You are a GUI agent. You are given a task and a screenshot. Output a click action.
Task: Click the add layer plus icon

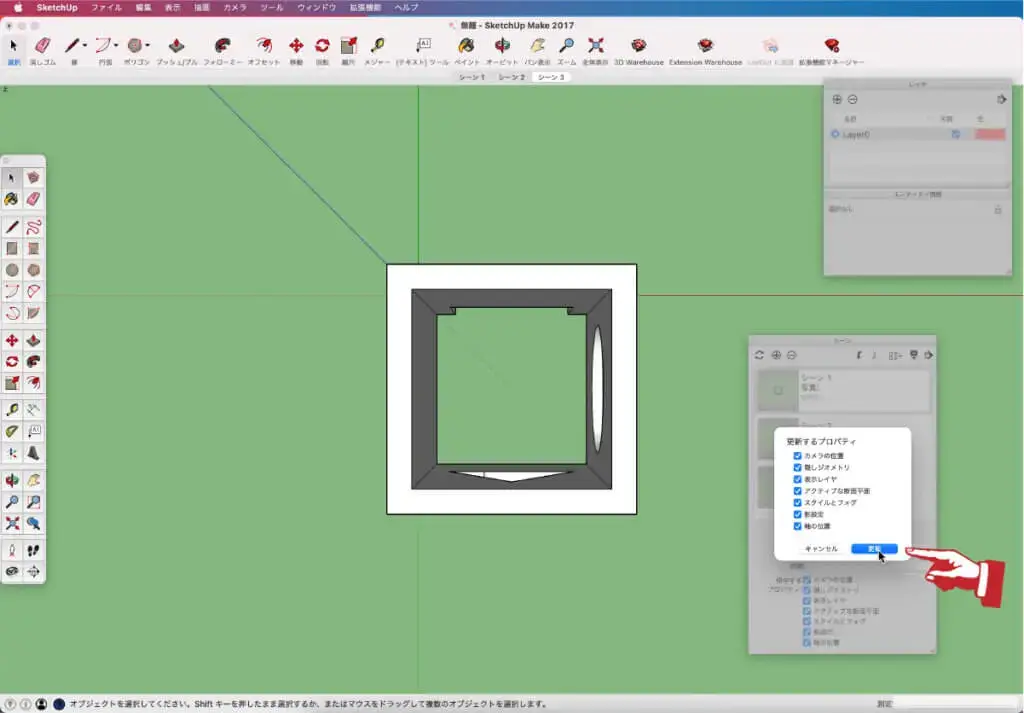click(x=838, y=99)
